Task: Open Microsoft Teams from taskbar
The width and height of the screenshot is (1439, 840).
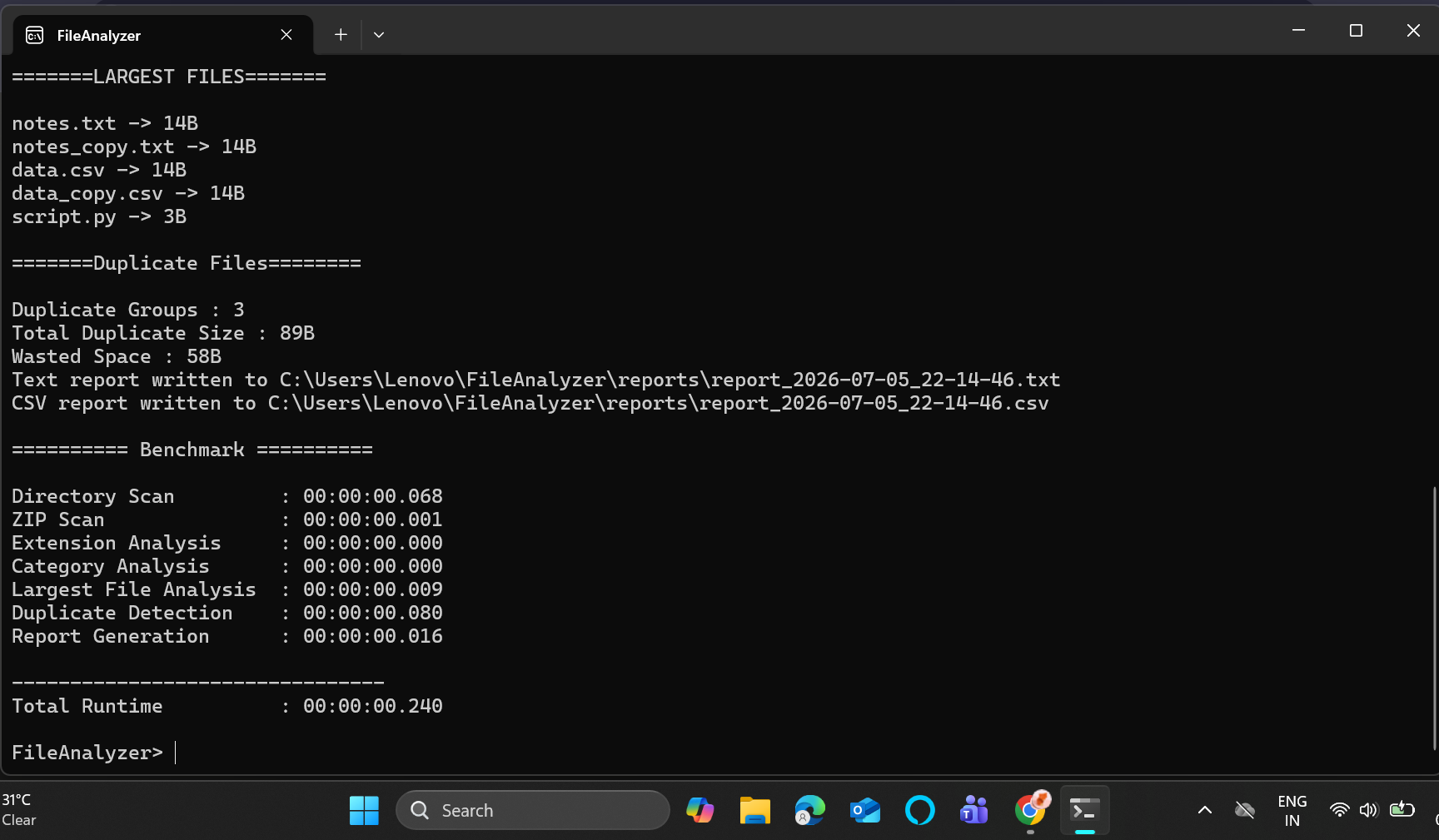Action: click(x=974, y=810)
